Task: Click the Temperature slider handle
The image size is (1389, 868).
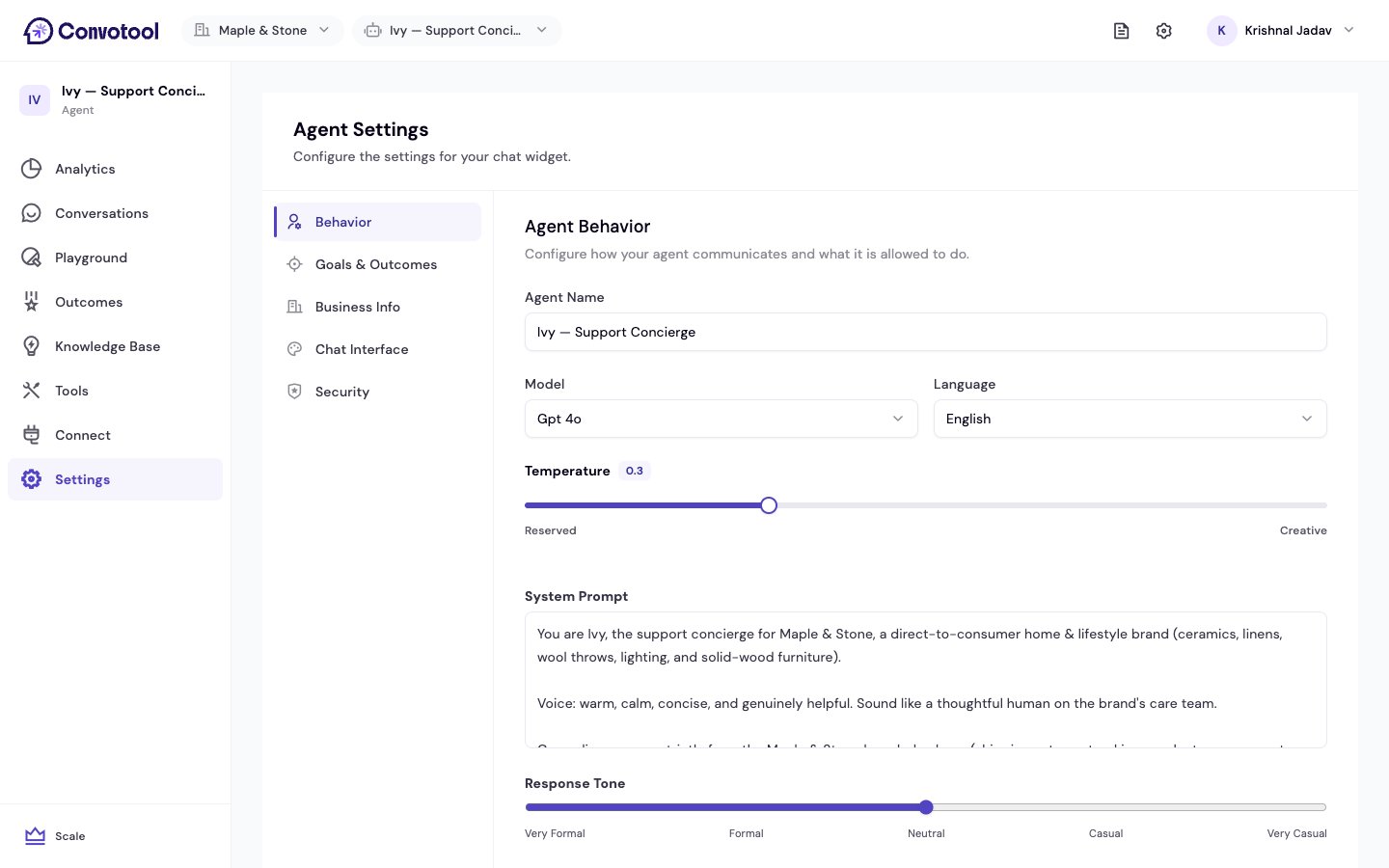Action: coord(769,505)
